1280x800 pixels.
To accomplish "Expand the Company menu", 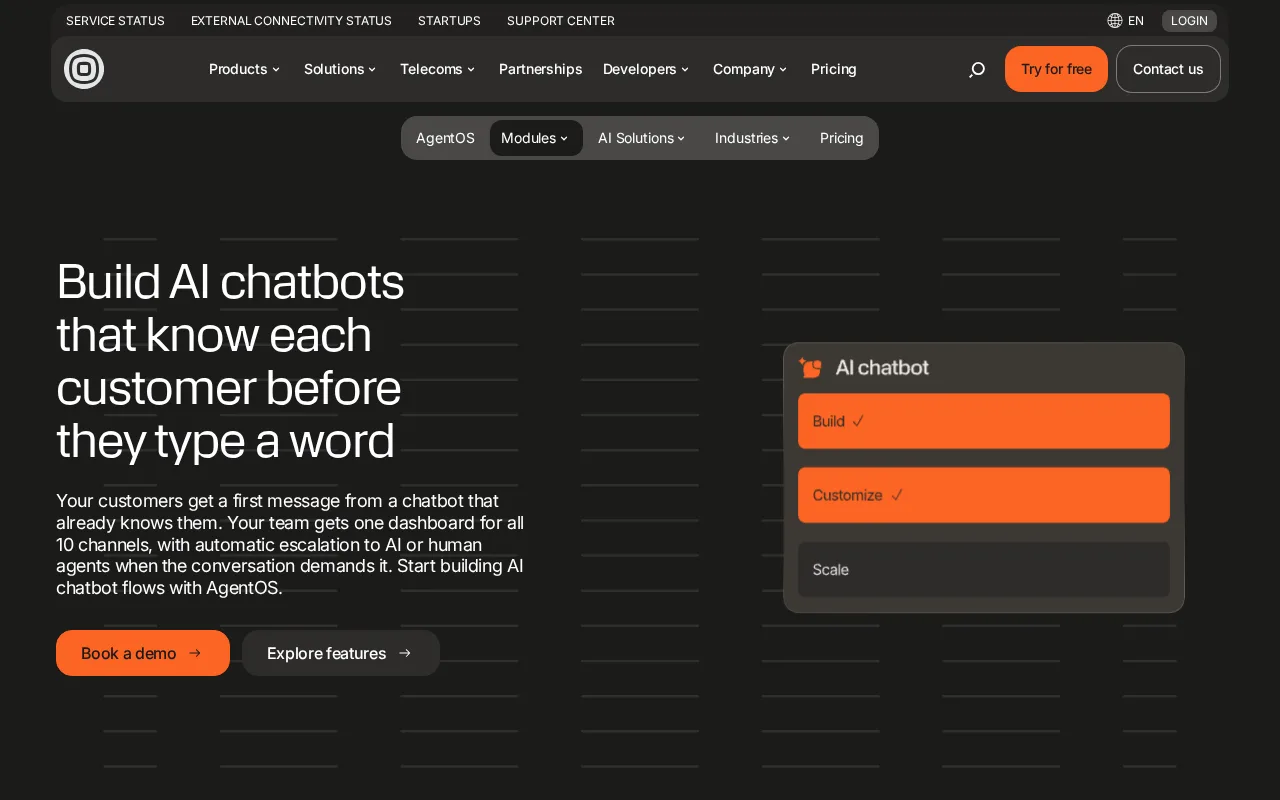I will [x=750, y=69].
